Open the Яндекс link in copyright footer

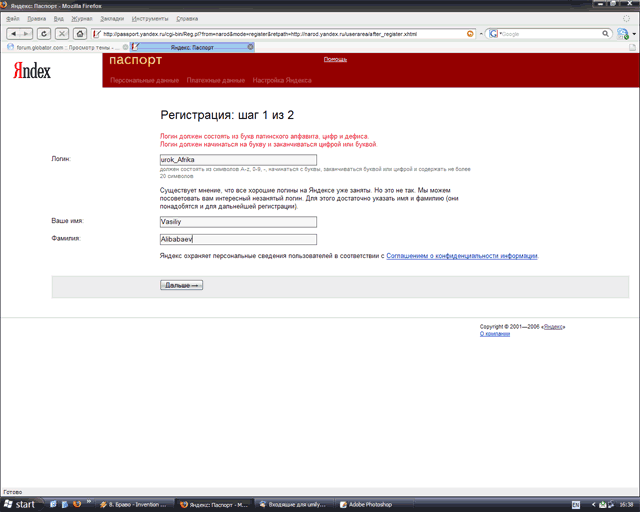point(553,327)
